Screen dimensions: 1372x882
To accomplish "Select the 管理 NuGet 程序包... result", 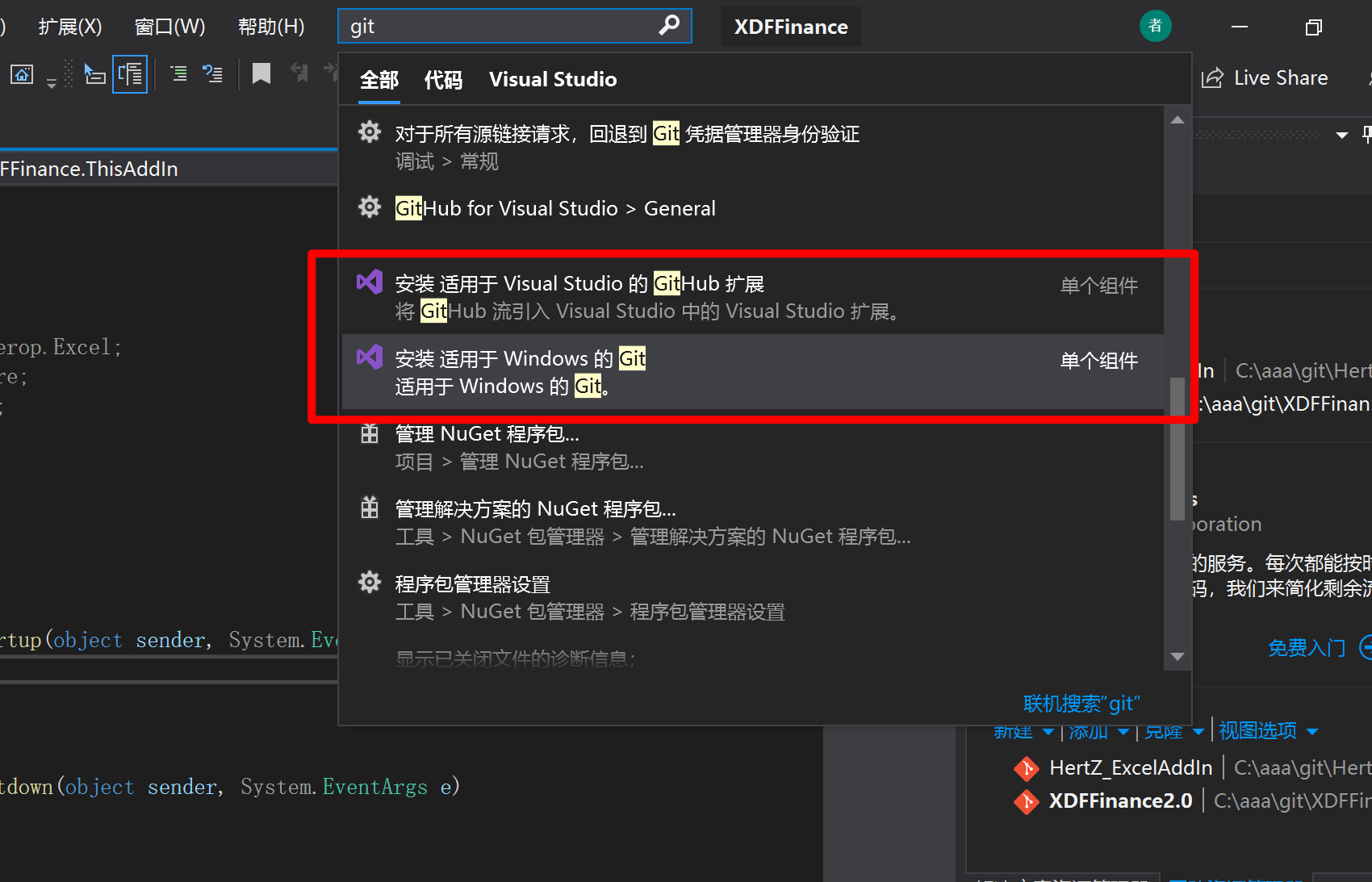I will [752, 447].
